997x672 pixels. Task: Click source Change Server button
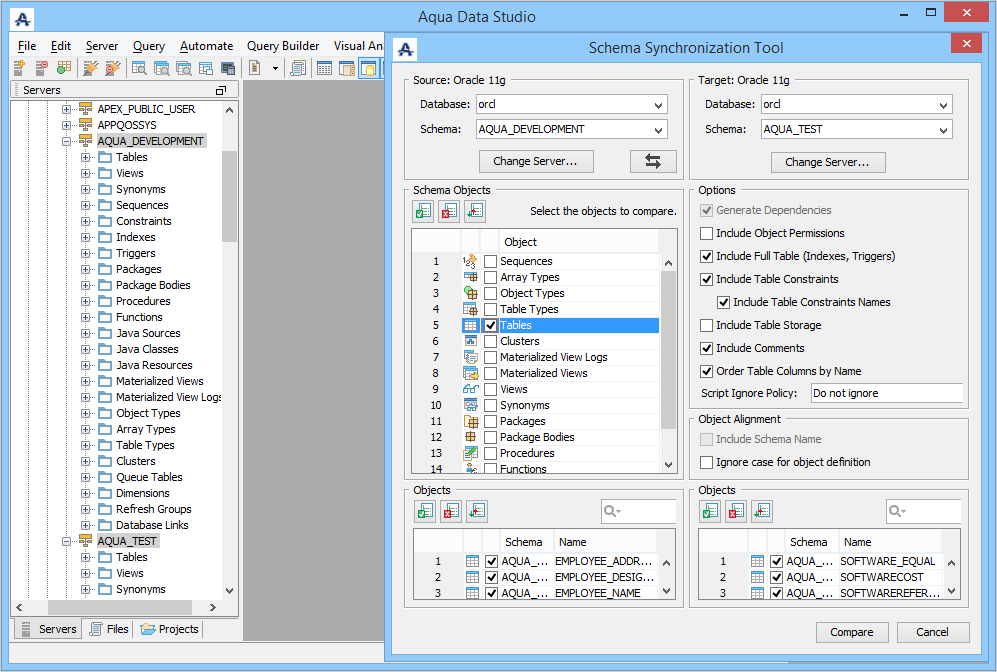tap(542, 161)
